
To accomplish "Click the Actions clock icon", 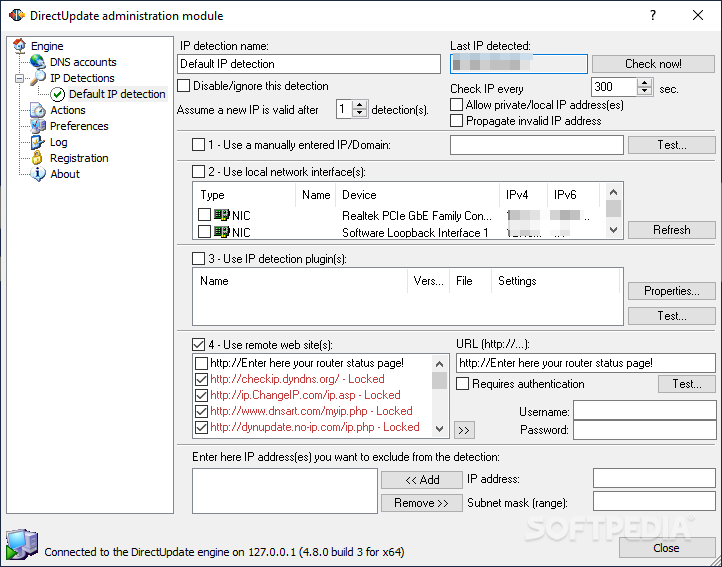I will [38, 110].
